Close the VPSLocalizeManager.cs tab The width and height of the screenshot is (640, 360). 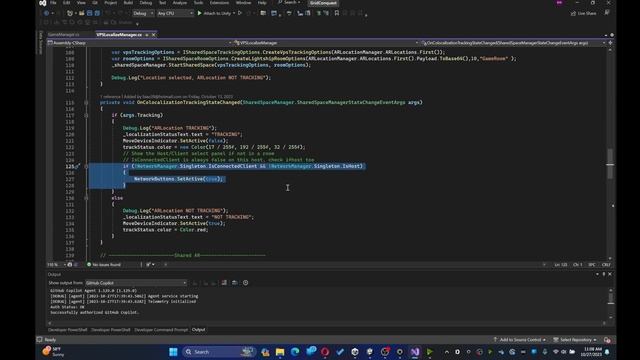tap(153, 35)
